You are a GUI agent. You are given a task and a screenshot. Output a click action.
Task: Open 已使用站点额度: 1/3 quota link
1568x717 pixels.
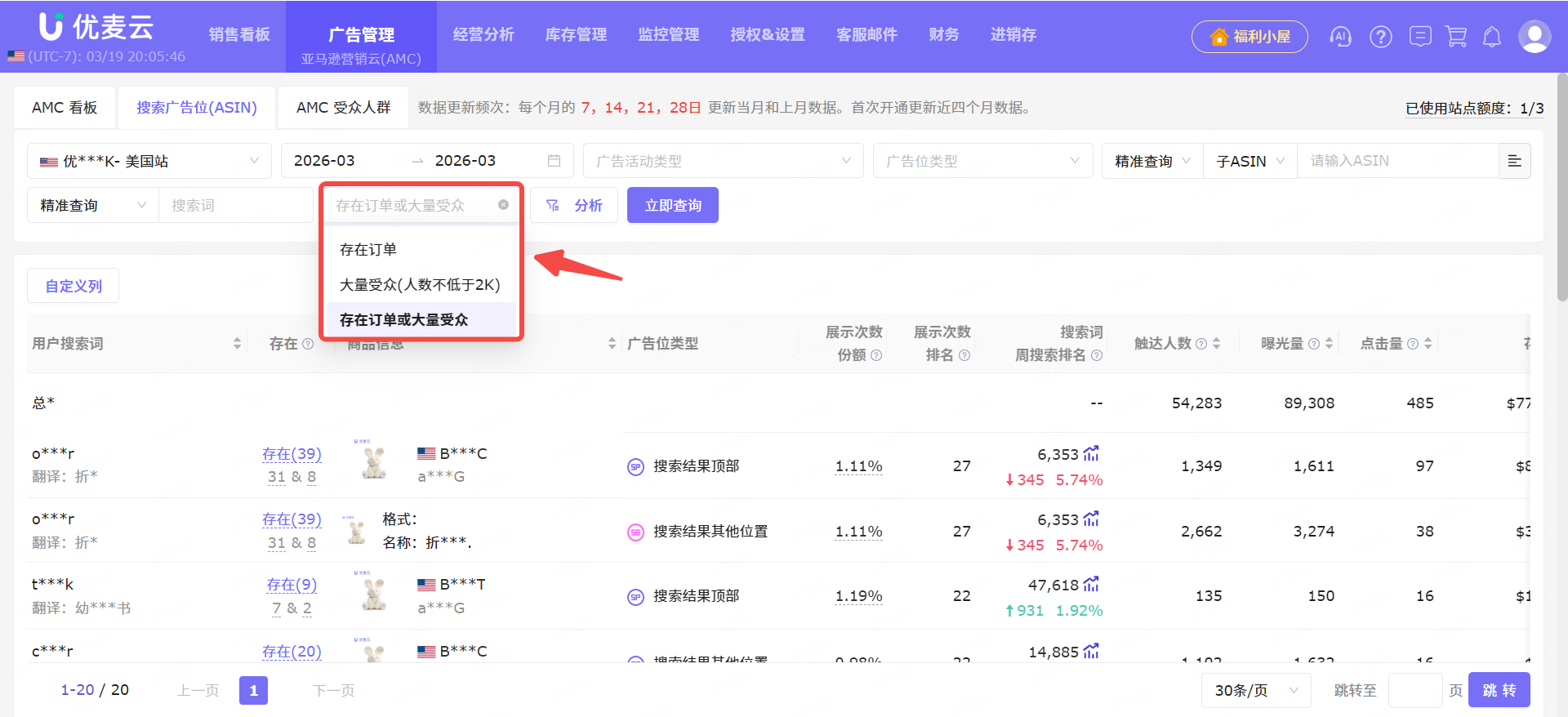tap(1474, 109)
